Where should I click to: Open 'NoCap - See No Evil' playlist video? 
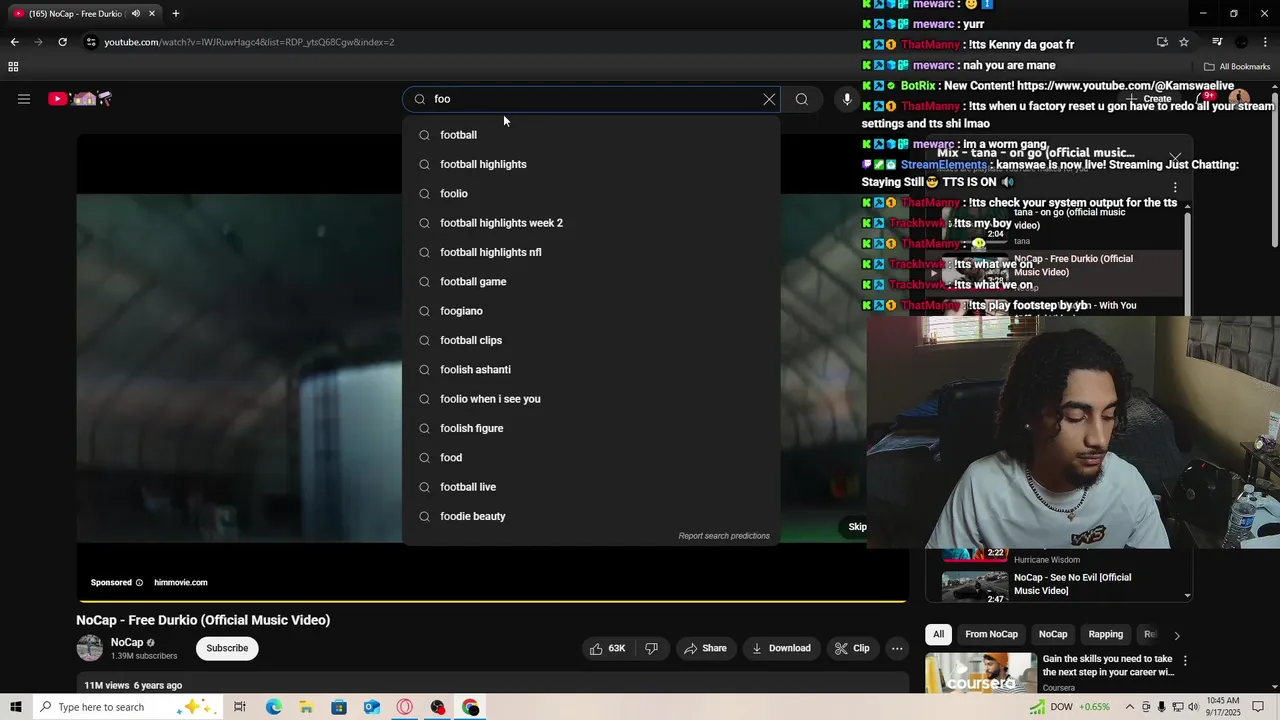point(1060,584)
